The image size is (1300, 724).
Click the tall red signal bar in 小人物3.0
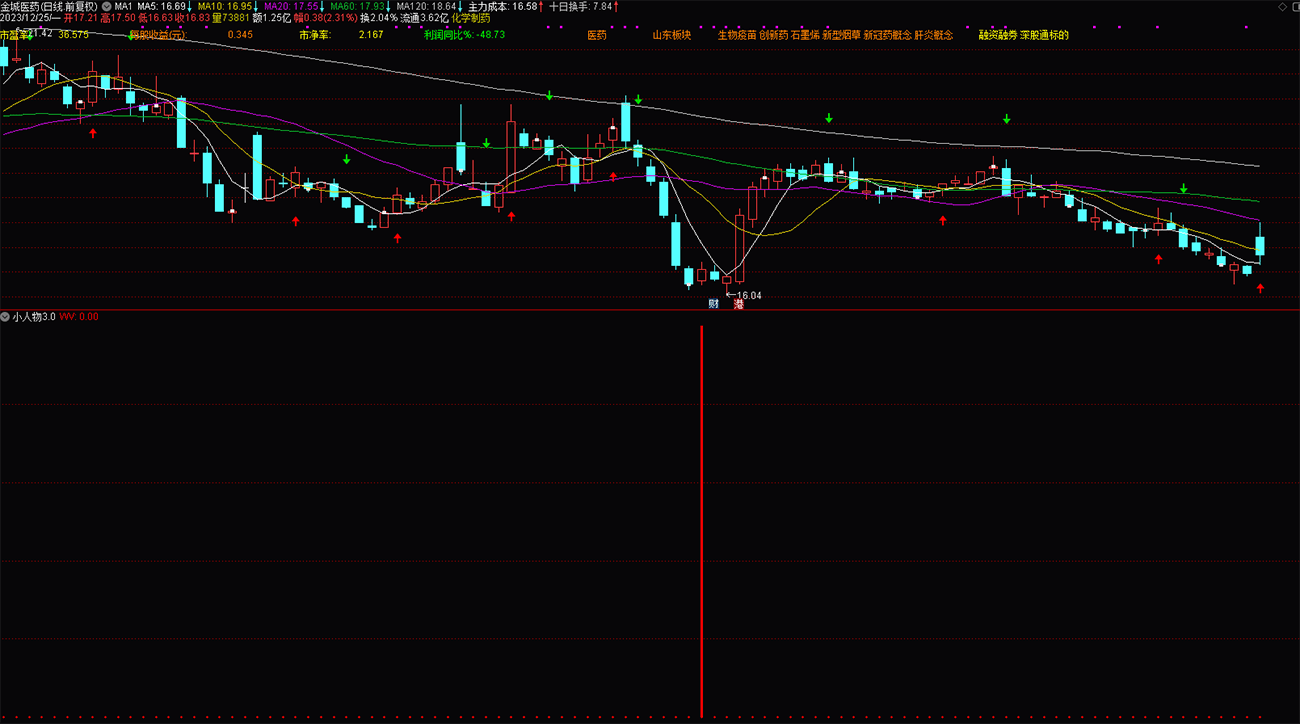pos(702,521)
